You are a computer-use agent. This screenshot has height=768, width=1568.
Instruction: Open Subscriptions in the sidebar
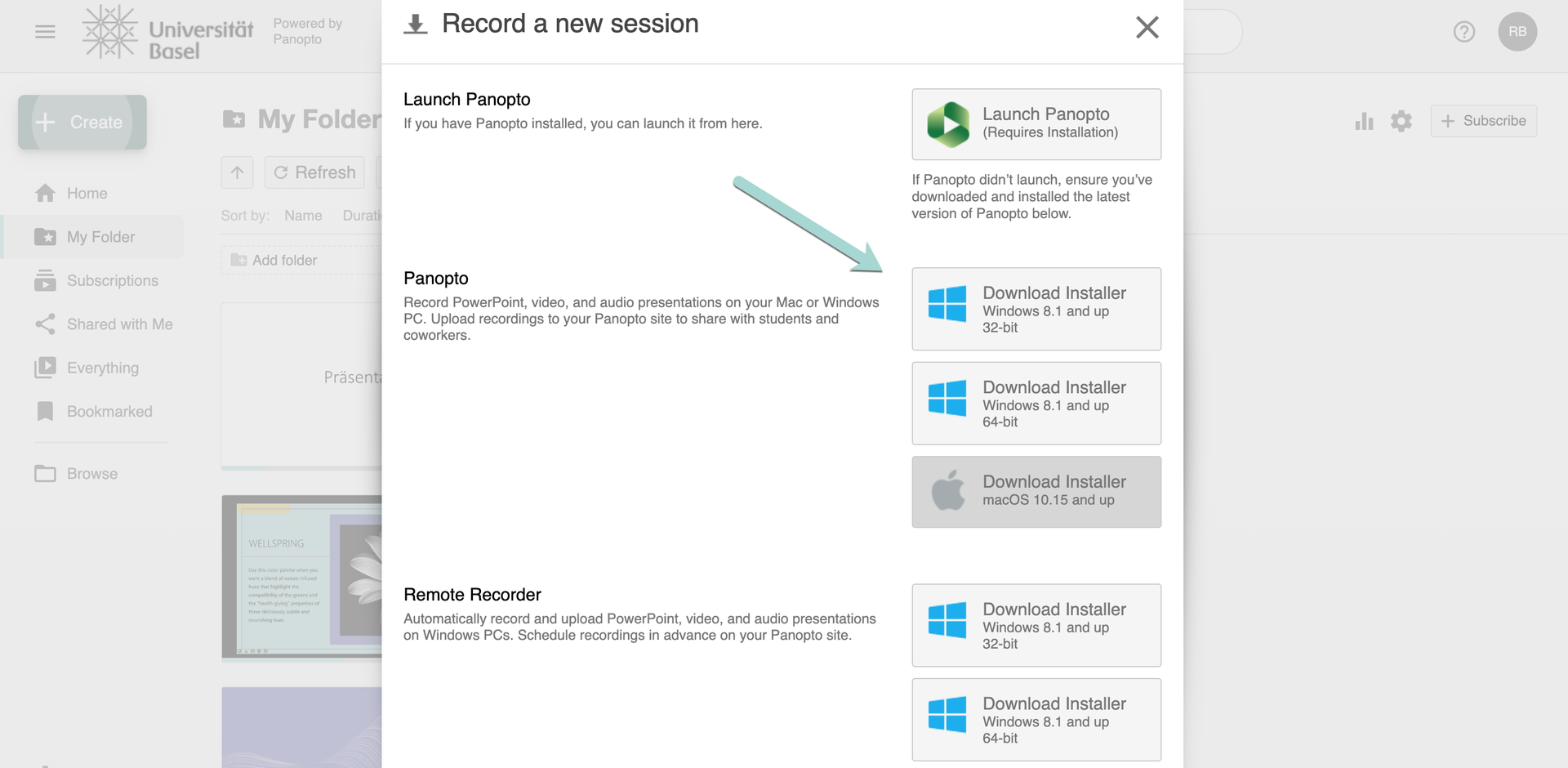coord(112,281)
